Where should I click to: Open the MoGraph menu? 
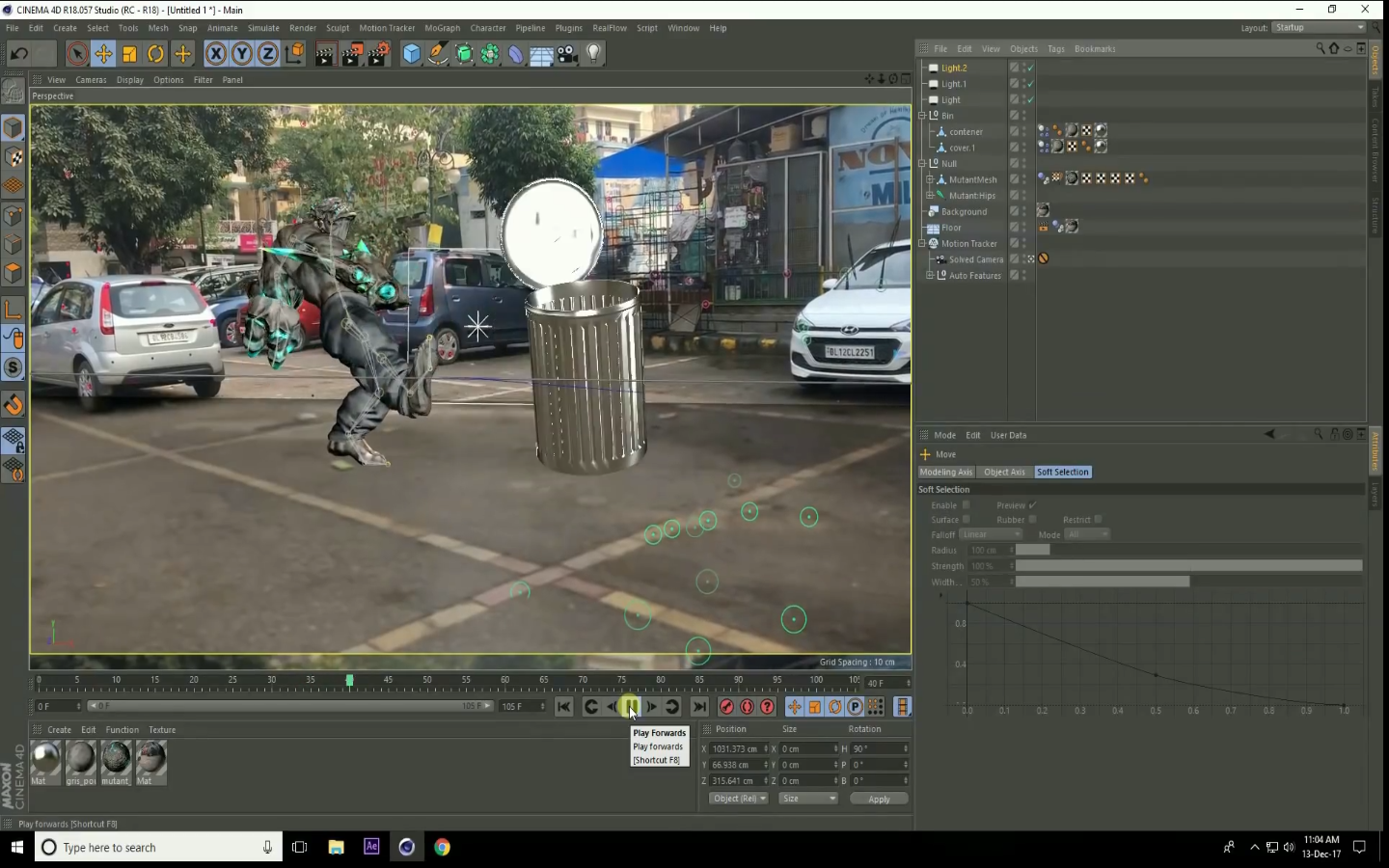[x=442, y=28]
